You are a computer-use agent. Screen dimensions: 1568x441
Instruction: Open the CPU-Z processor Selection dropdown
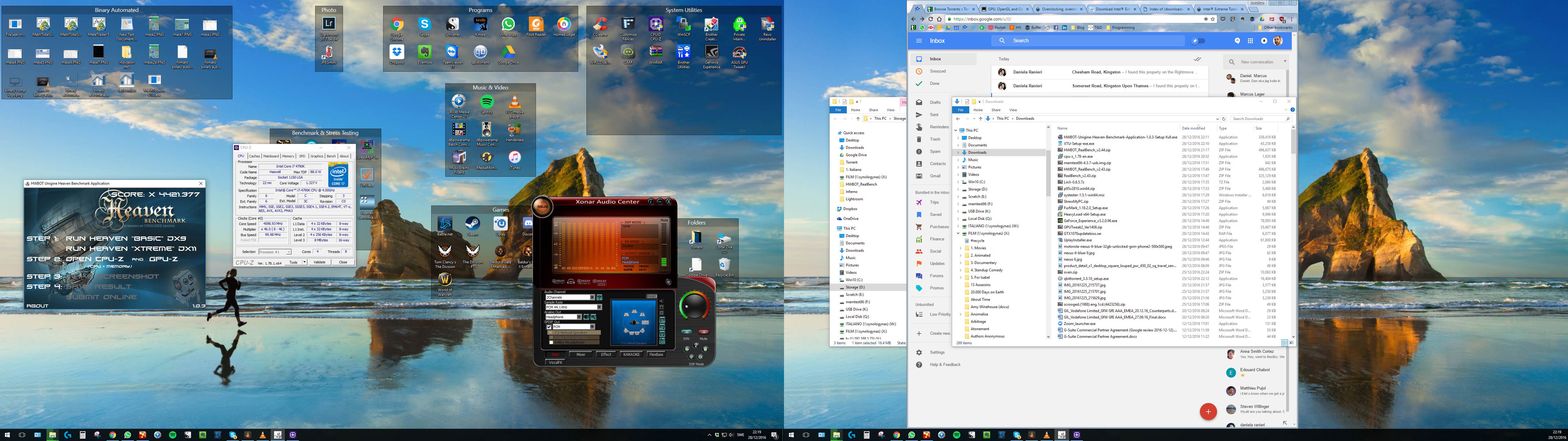point(274,251)
